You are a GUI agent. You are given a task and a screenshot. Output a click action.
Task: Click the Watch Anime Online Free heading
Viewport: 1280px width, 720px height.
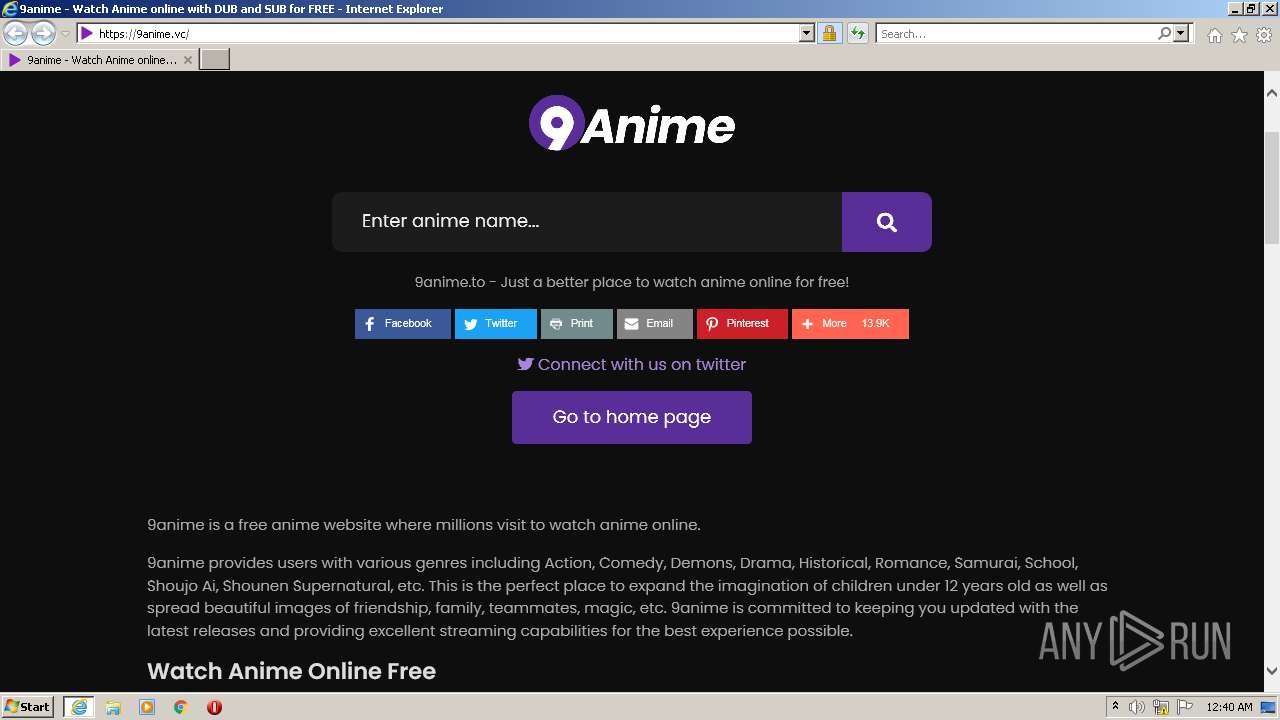tap(291, 670)
